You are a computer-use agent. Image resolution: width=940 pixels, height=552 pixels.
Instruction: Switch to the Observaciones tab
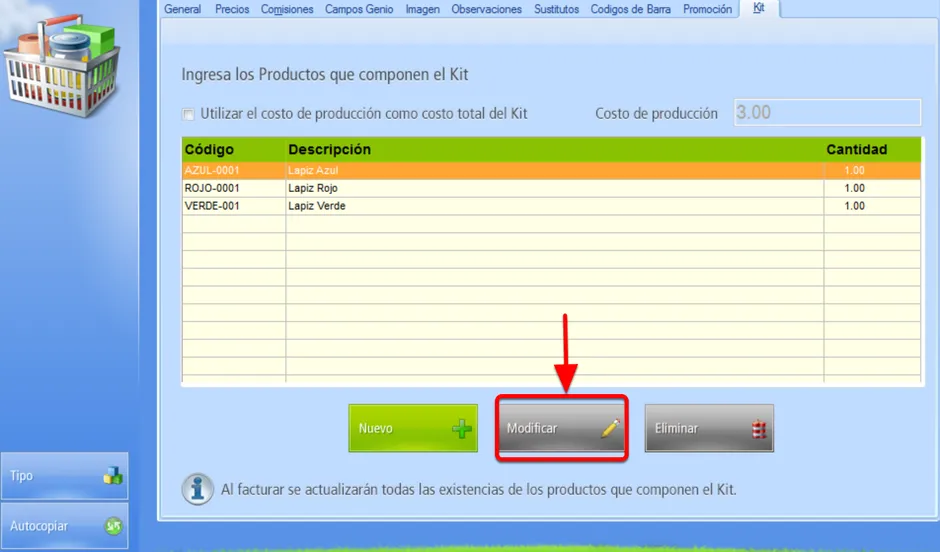coord(486,9)
